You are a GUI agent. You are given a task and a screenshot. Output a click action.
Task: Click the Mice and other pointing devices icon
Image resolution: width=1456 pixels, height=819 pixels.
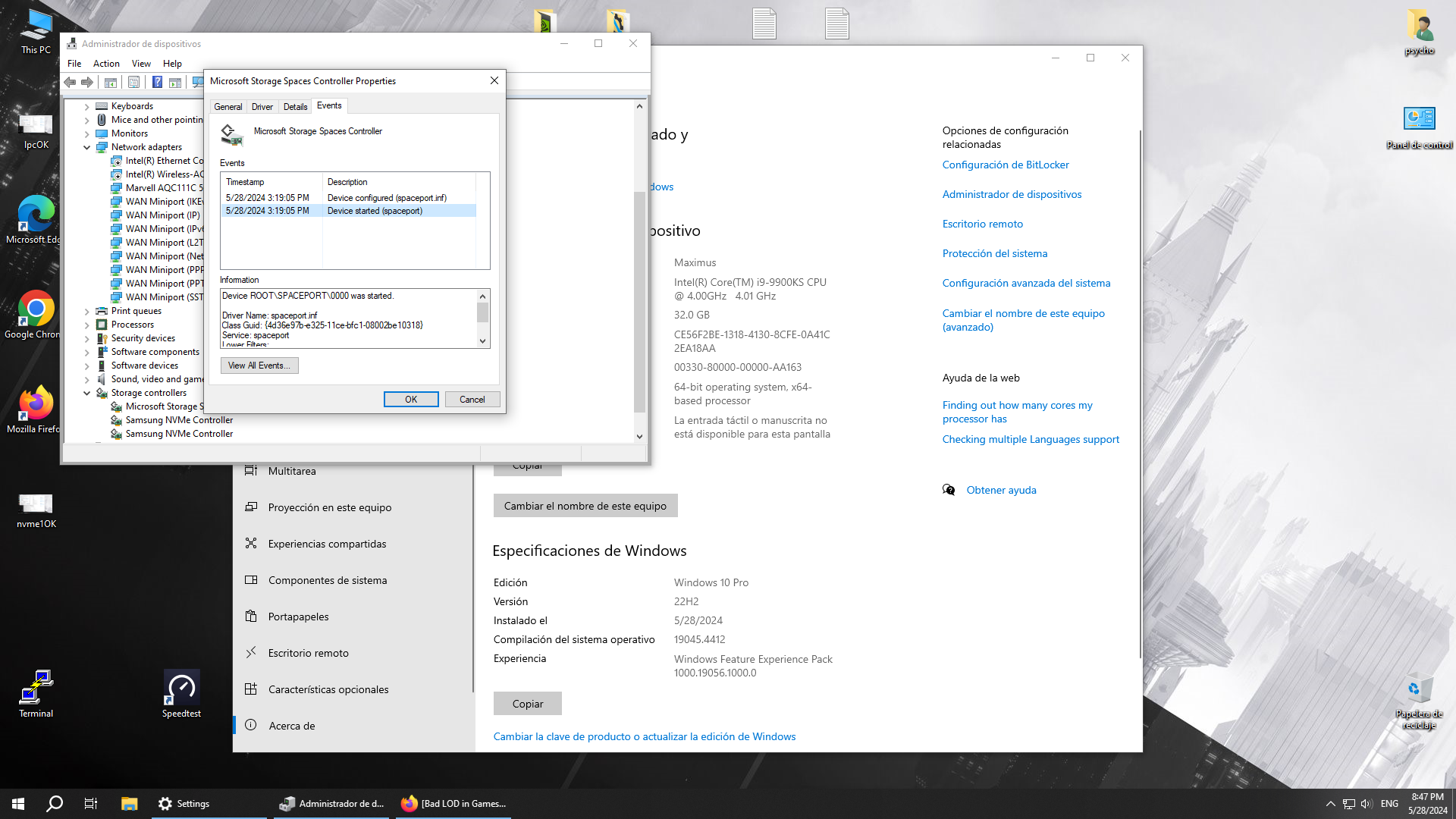pos(102,120)
